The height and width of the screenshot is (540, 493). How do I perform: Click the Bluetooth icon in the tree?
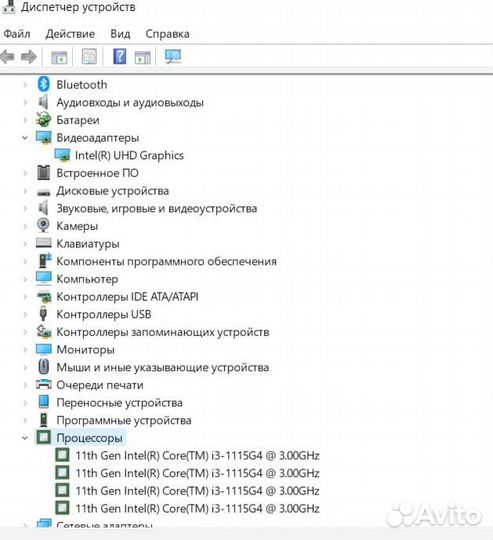[43, 84]
